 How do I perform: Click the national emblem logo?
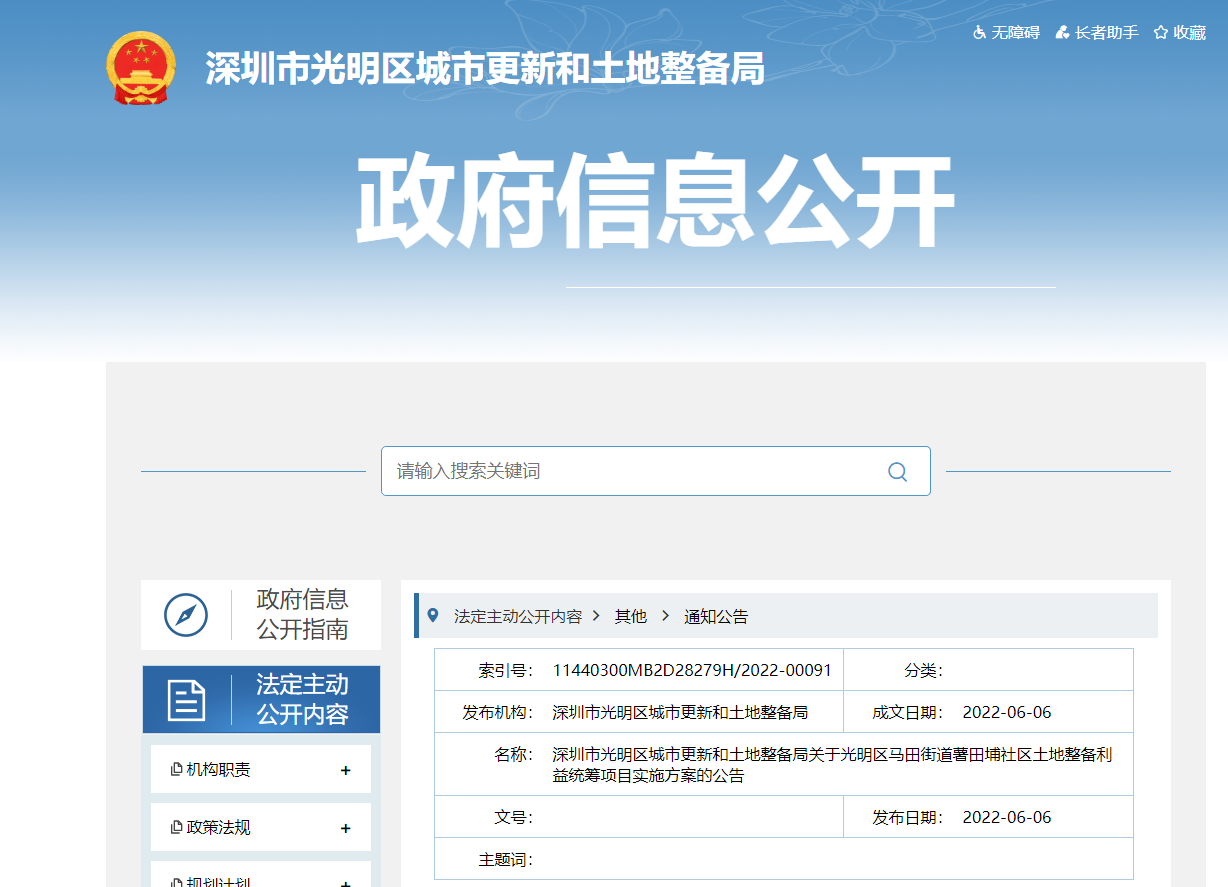140,68
